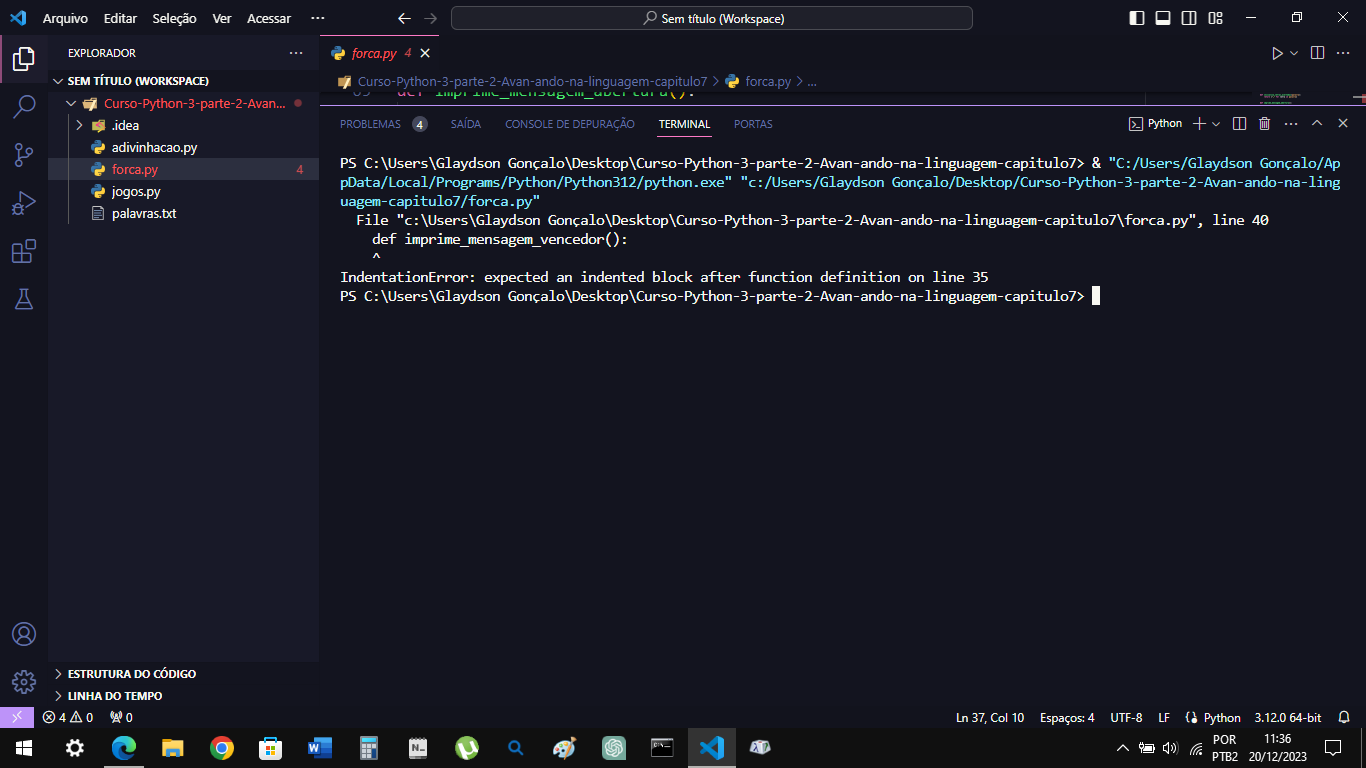Select interpreter 3.12.0 64-bit in status bar

(x=1287, y=717)
